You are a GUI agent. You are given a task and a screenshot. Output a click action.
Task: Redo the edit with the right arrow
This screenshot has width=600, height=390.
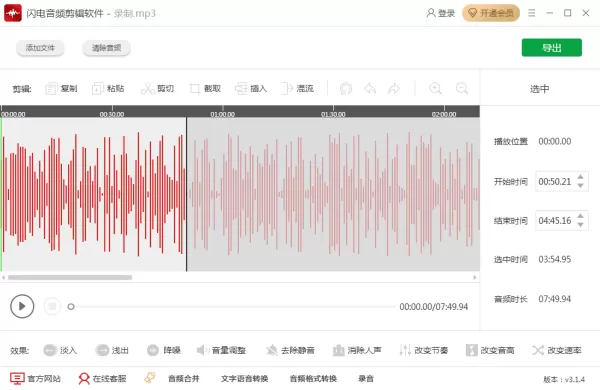(x=394, y=89)
